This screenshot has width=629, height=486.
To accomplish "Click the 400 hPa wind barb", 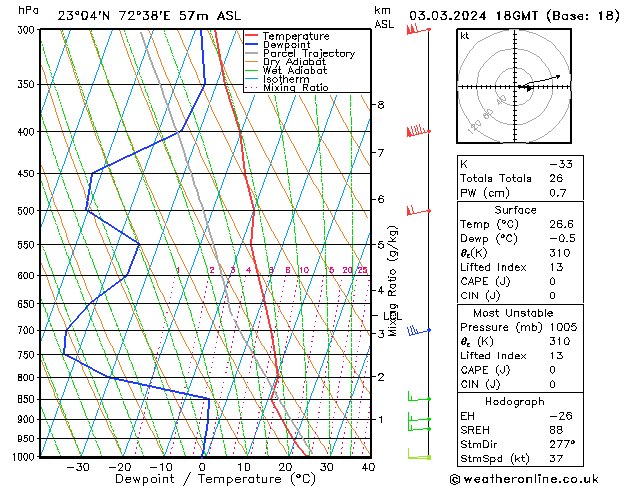I will click(418, 131).
